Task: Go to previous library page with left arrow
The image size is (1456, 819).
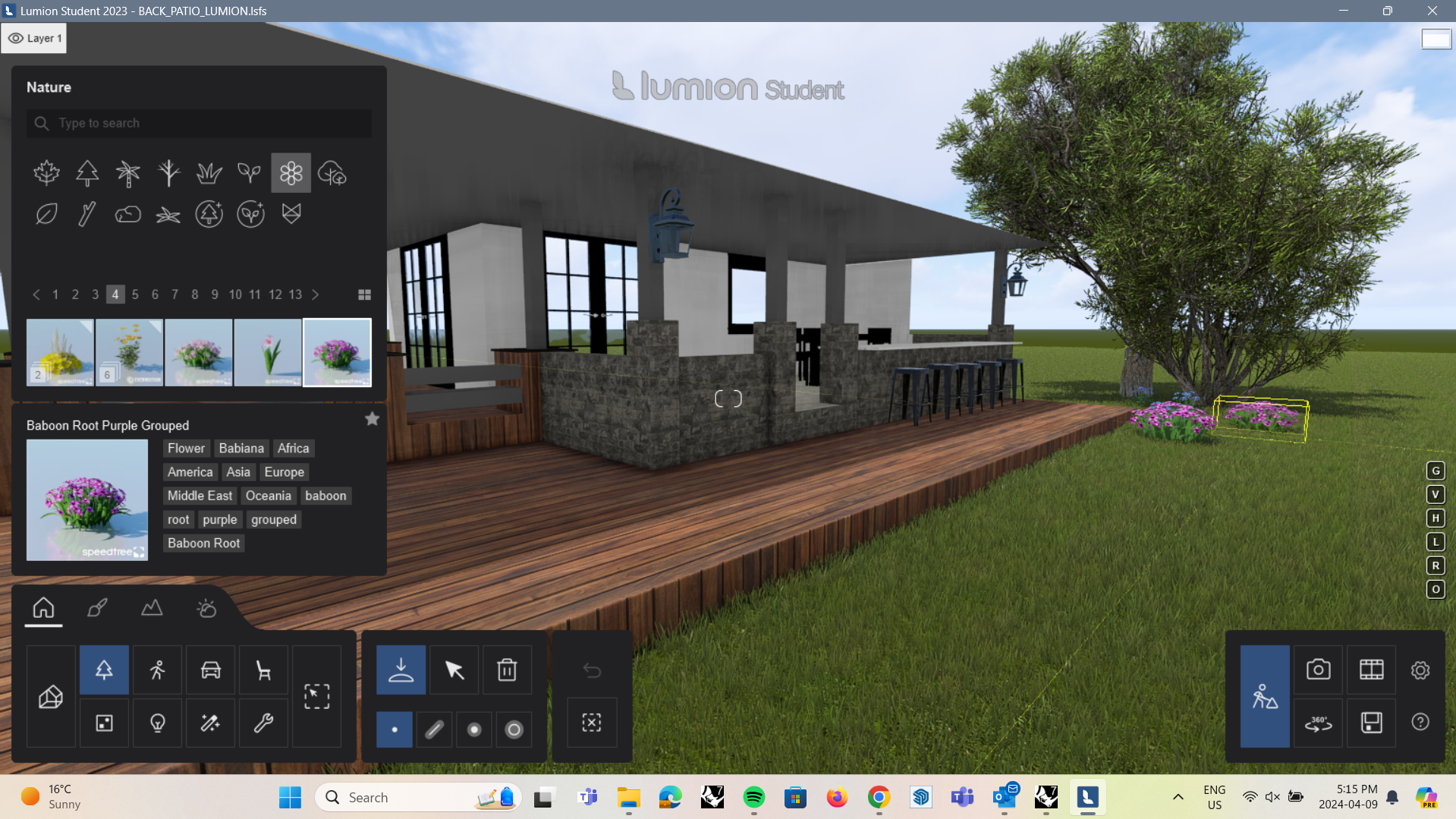Action: 36,295
